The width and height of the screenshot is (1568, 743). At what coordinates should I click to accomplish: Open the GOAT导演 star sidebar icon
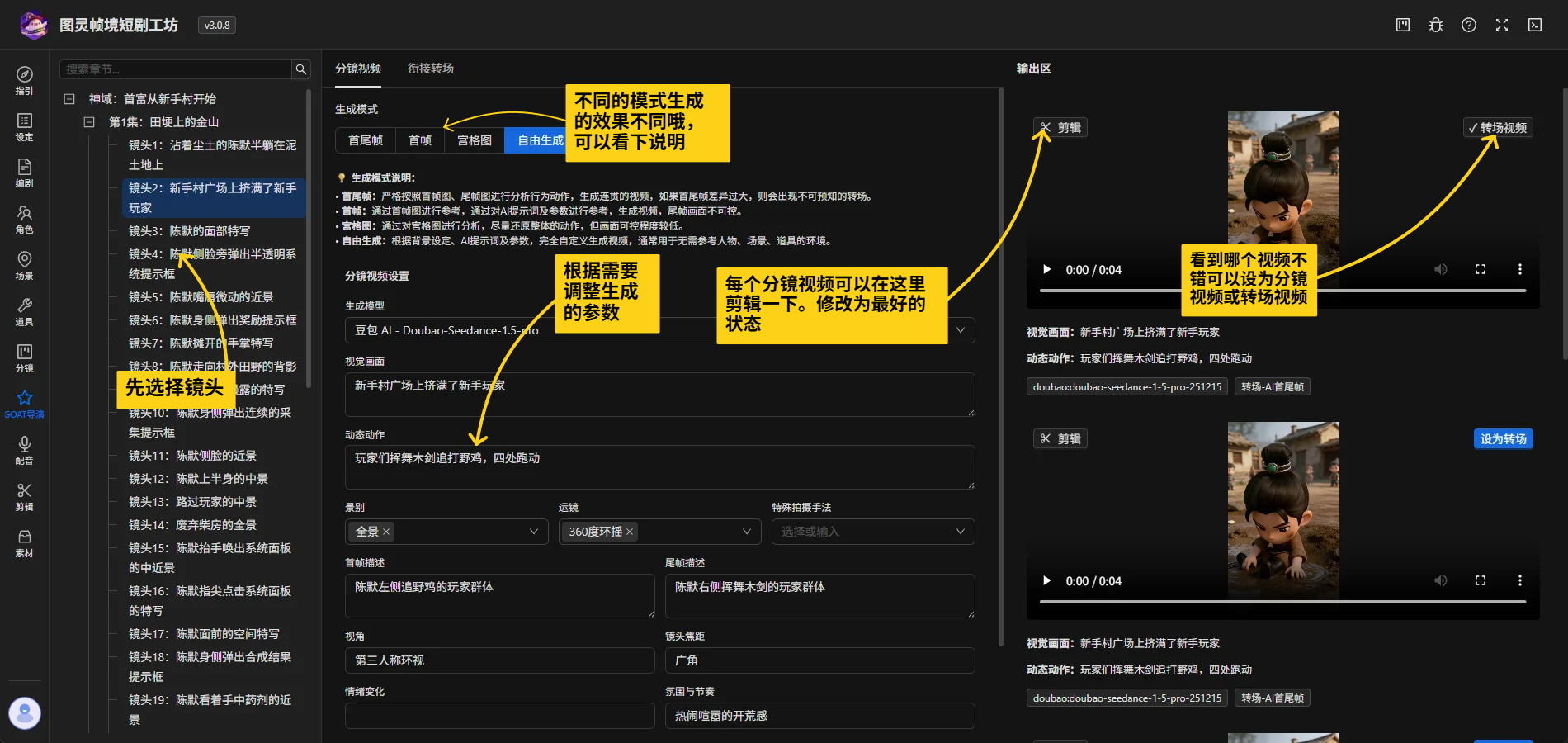click(x=25, y=404)
